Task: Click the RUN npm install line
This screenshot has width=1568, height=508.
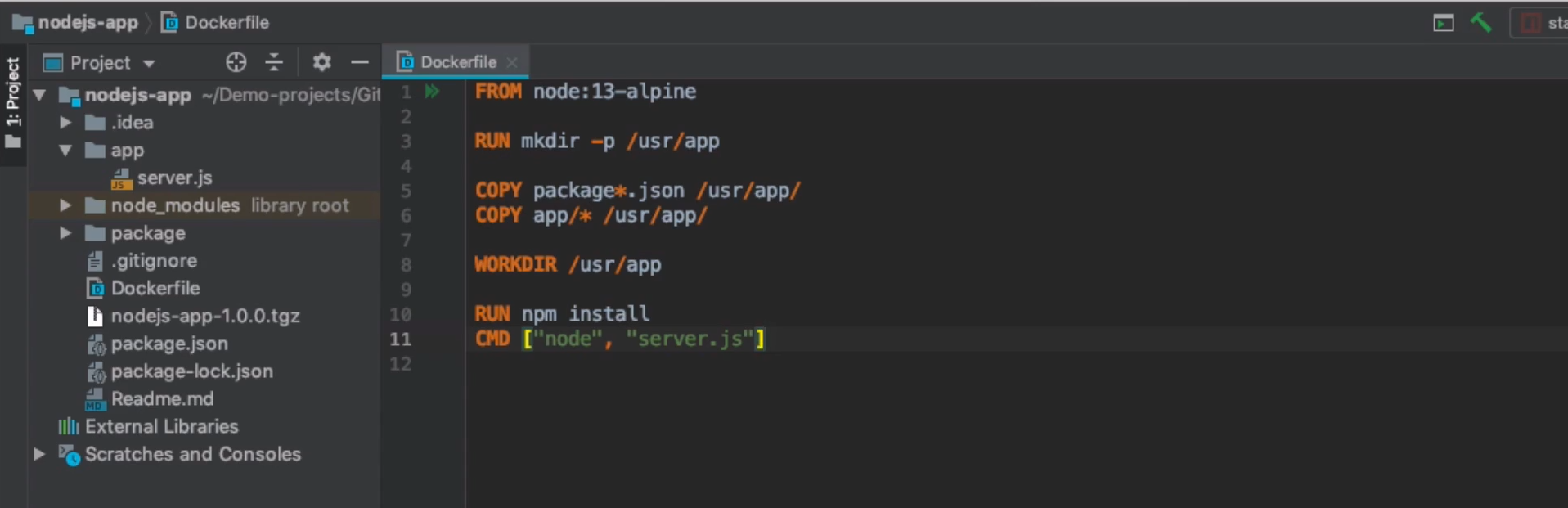Action: pos(562,313)
